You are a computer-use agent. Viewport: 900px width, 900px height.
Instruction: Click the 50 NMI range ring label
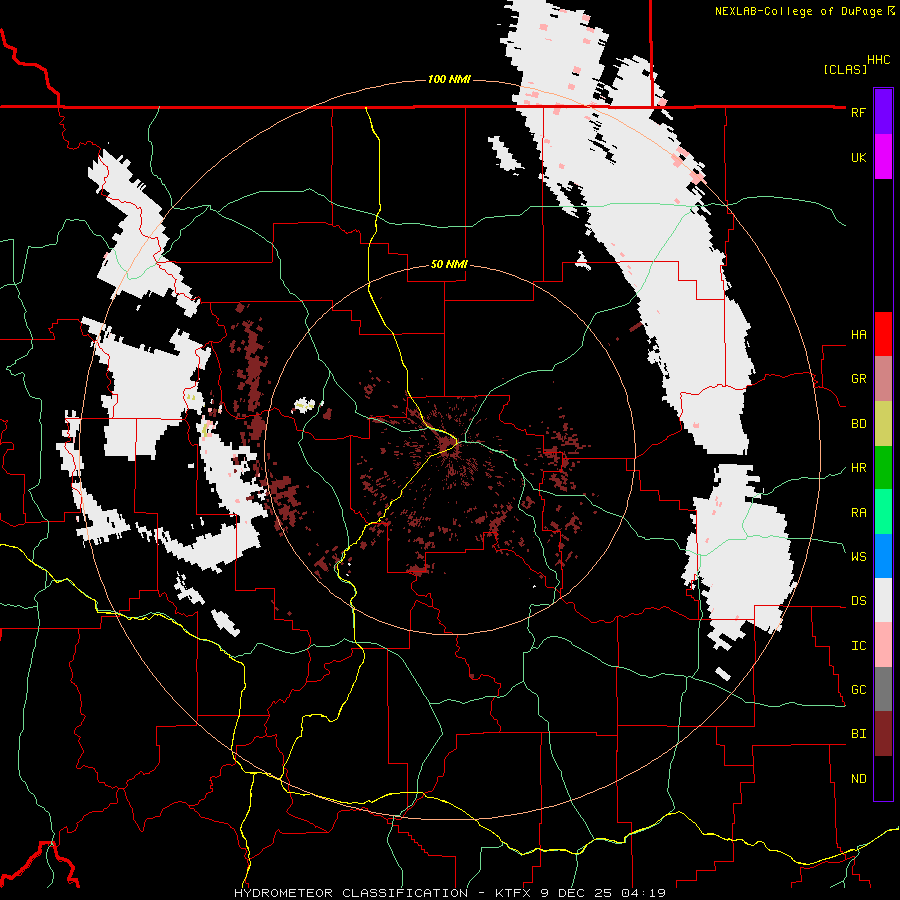pyautogui.click(x=449, y=265)
